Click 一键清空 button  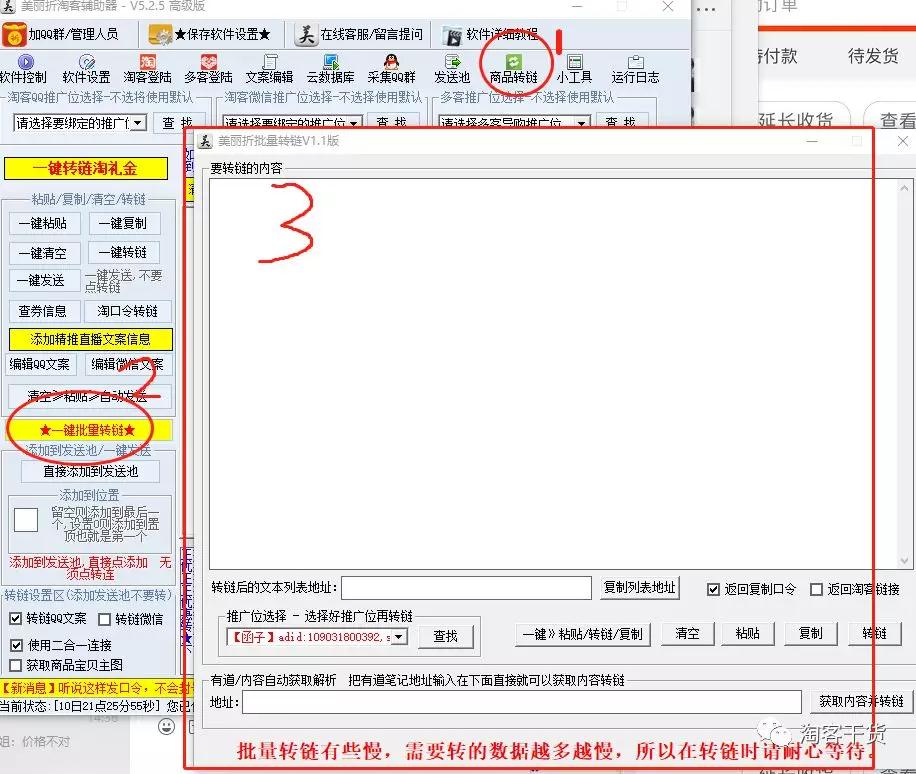[43, 253]
